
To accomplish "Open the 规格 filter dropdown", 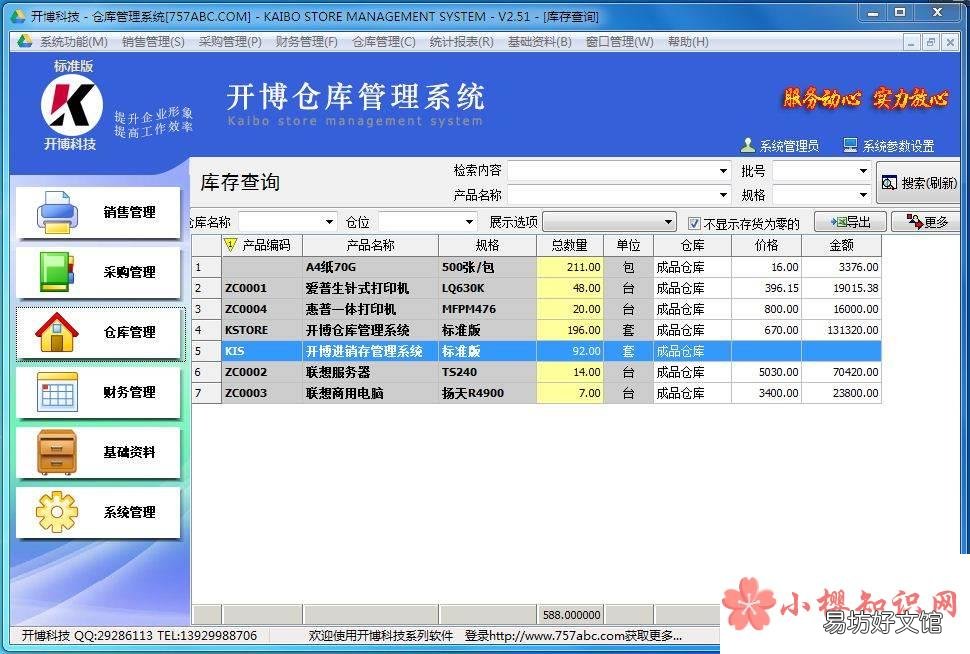I will [x=863, y=195].
